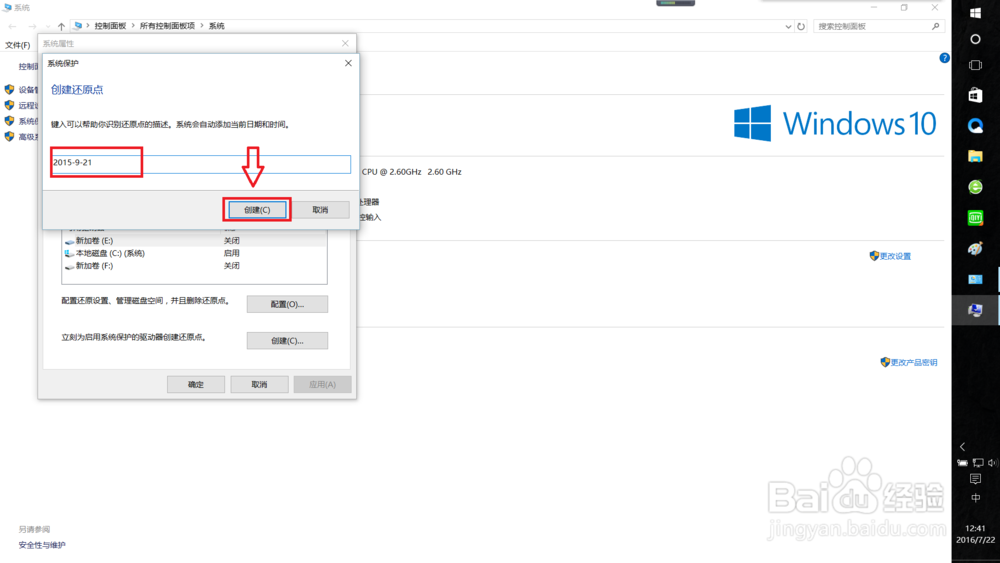The width and height of the screenshot is (1000, 563).
Task: Go up one level with the up arrow
Action: [61, 26]
